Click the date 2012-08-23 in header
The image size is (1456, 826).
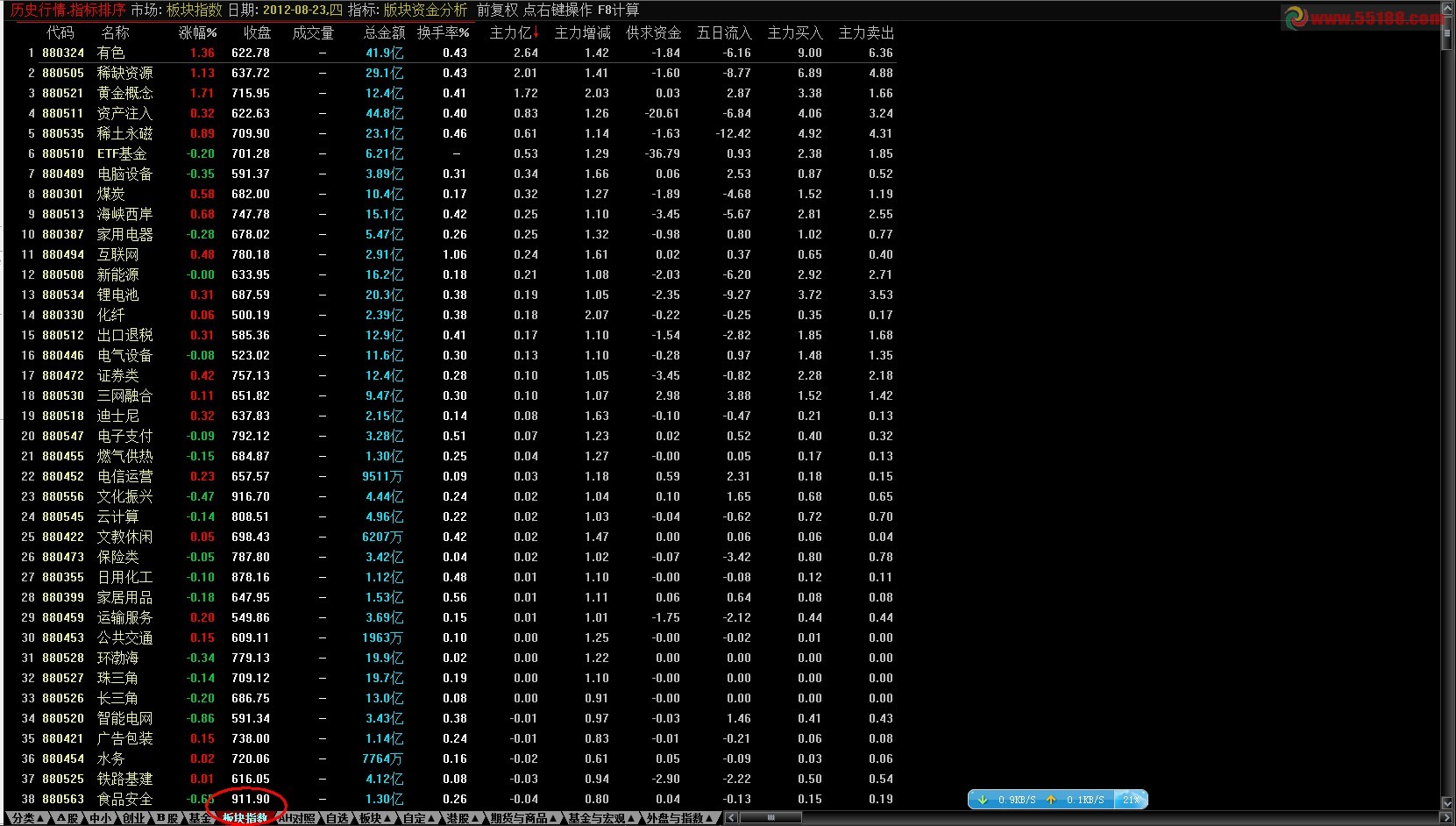pos(302,10)
